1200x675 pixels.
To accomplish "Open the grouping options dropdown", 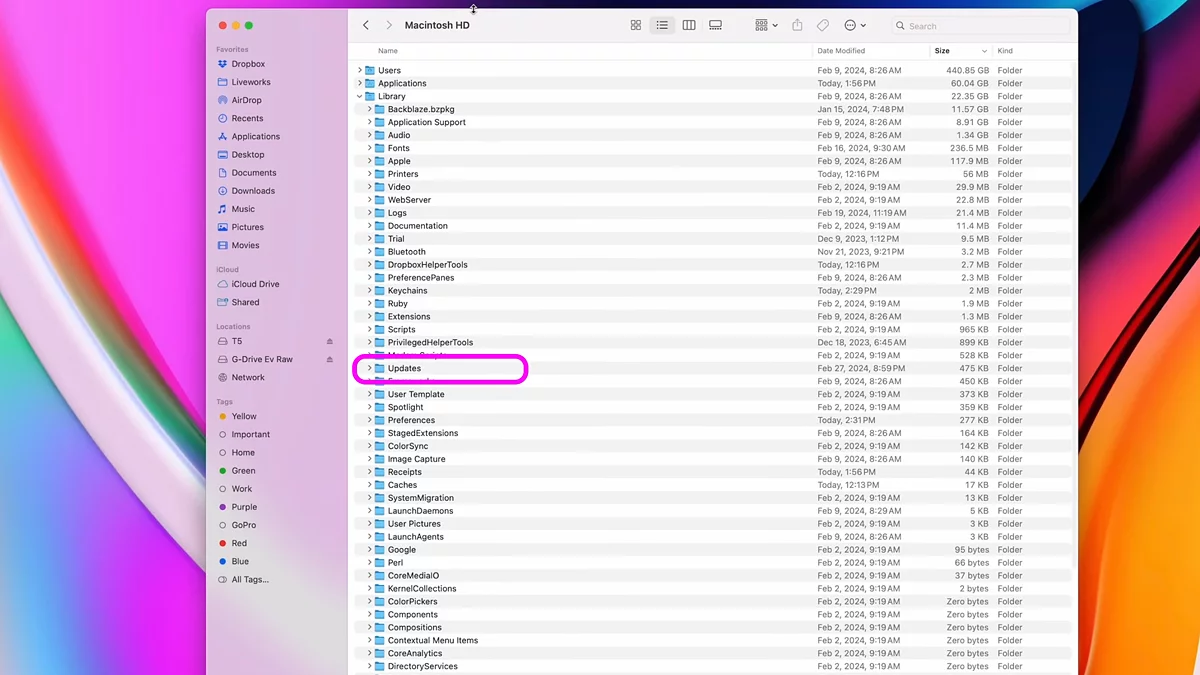I will pos(764,25).
